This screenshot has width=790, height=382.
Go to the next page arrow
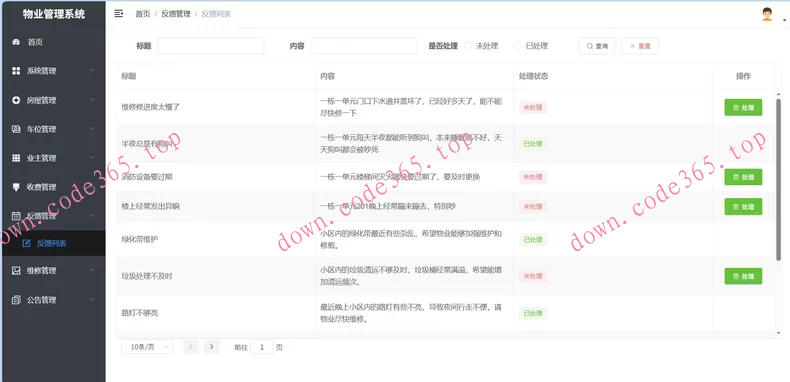click(212, 347)
